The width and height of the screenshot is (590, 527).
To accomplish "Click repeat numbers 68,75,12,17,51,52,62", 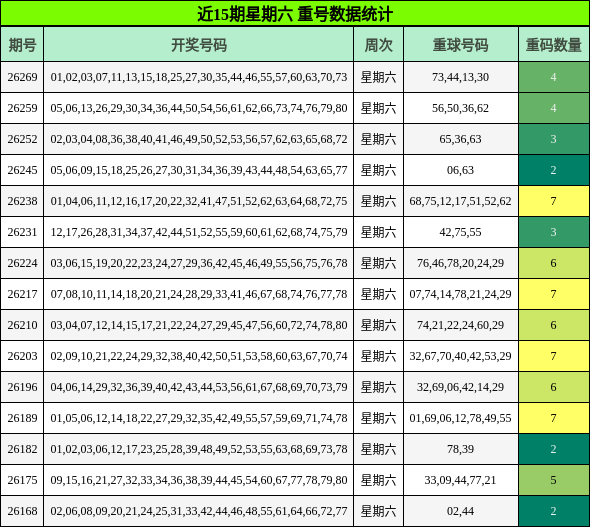I will click(x=461, y=201).
